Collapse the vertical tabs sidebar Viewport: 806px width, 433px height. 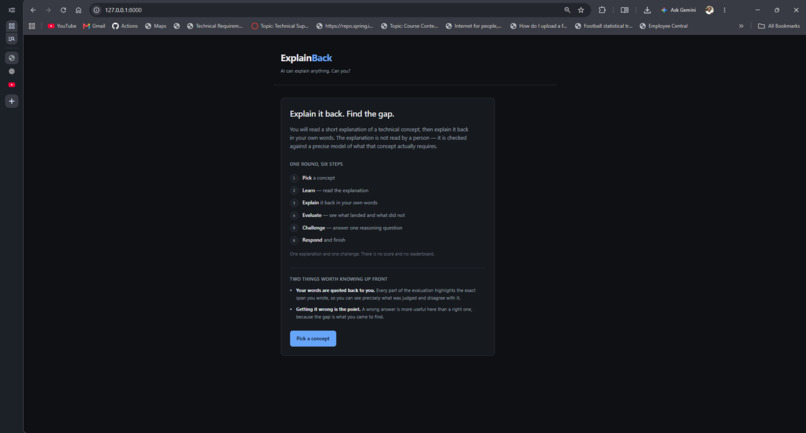pos(11,10)
